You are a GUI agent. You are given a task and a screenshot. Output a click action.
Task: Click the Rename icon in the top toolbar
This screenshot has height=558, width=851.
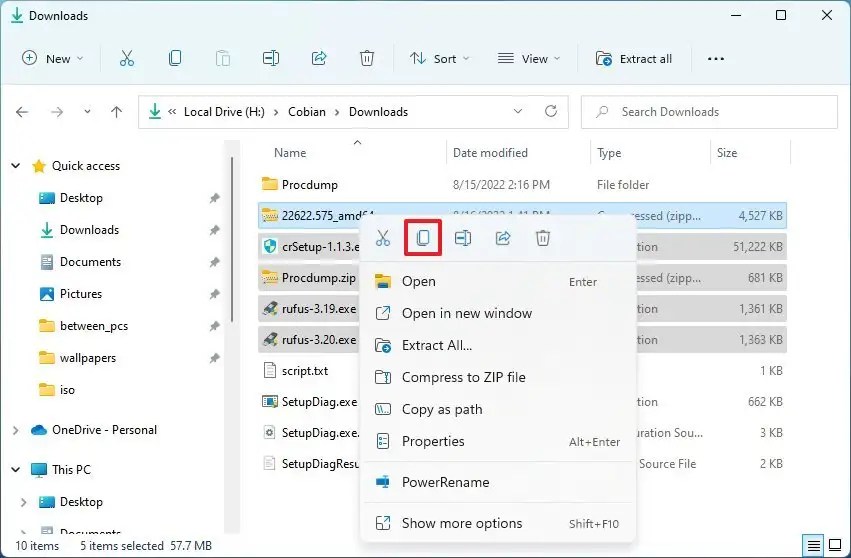click(x=270, y=58)
